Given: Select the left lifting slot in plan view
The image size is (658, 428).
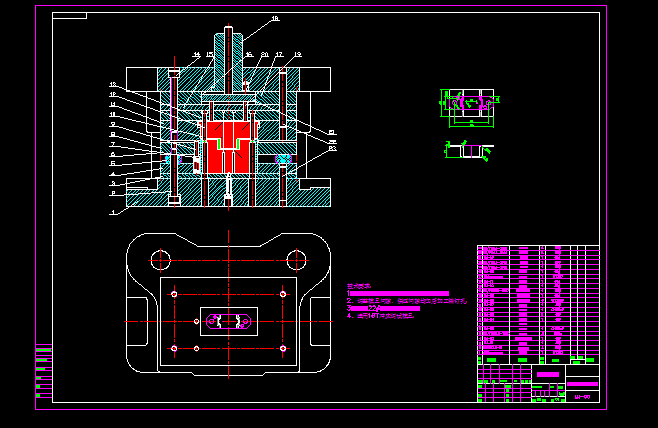Looking at the screenshot, I should click(138, 322).
